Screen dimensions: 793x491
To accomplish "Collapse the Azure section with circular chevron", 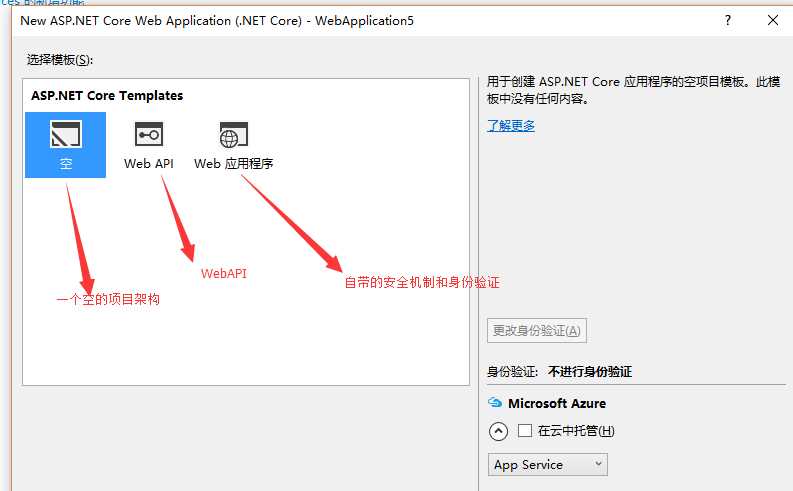I will coord(499,431).
